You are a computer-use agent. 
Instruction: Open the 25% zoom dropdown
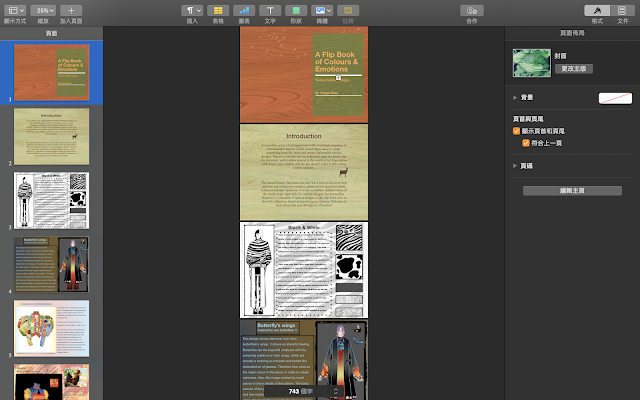click(43, 11)
